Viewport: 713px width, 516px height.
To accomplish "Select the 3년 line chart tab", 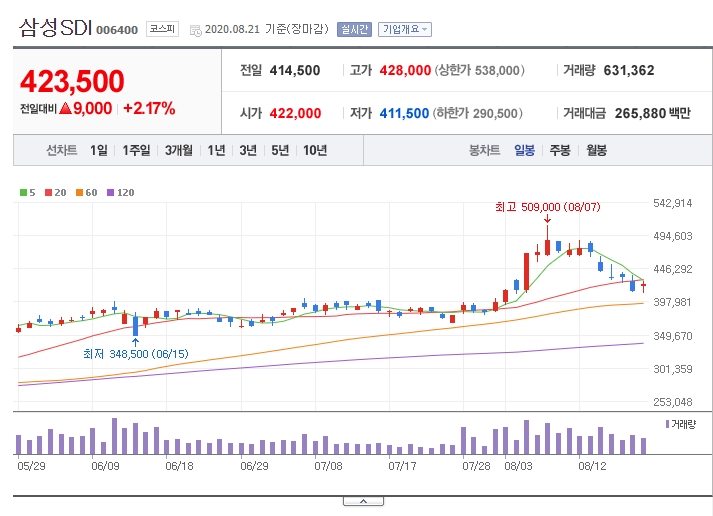I will click(248, 150).
